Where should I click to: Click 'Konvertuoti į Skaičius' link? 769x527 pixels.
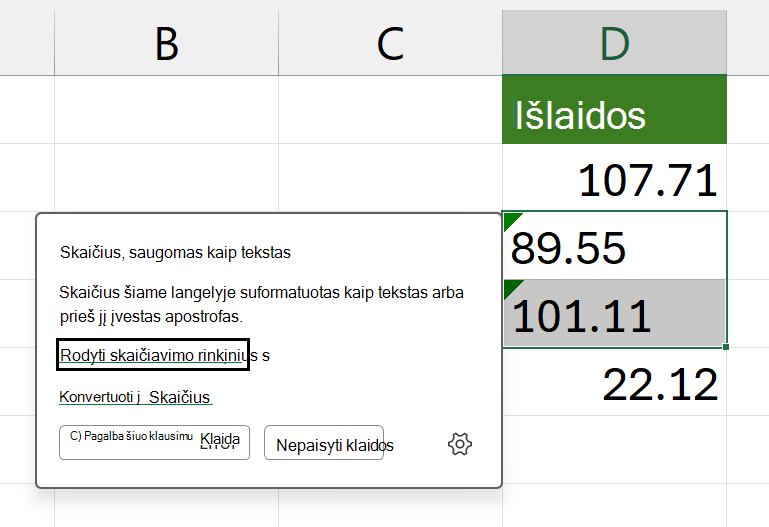pyautogui.click(x=135, y=397)
